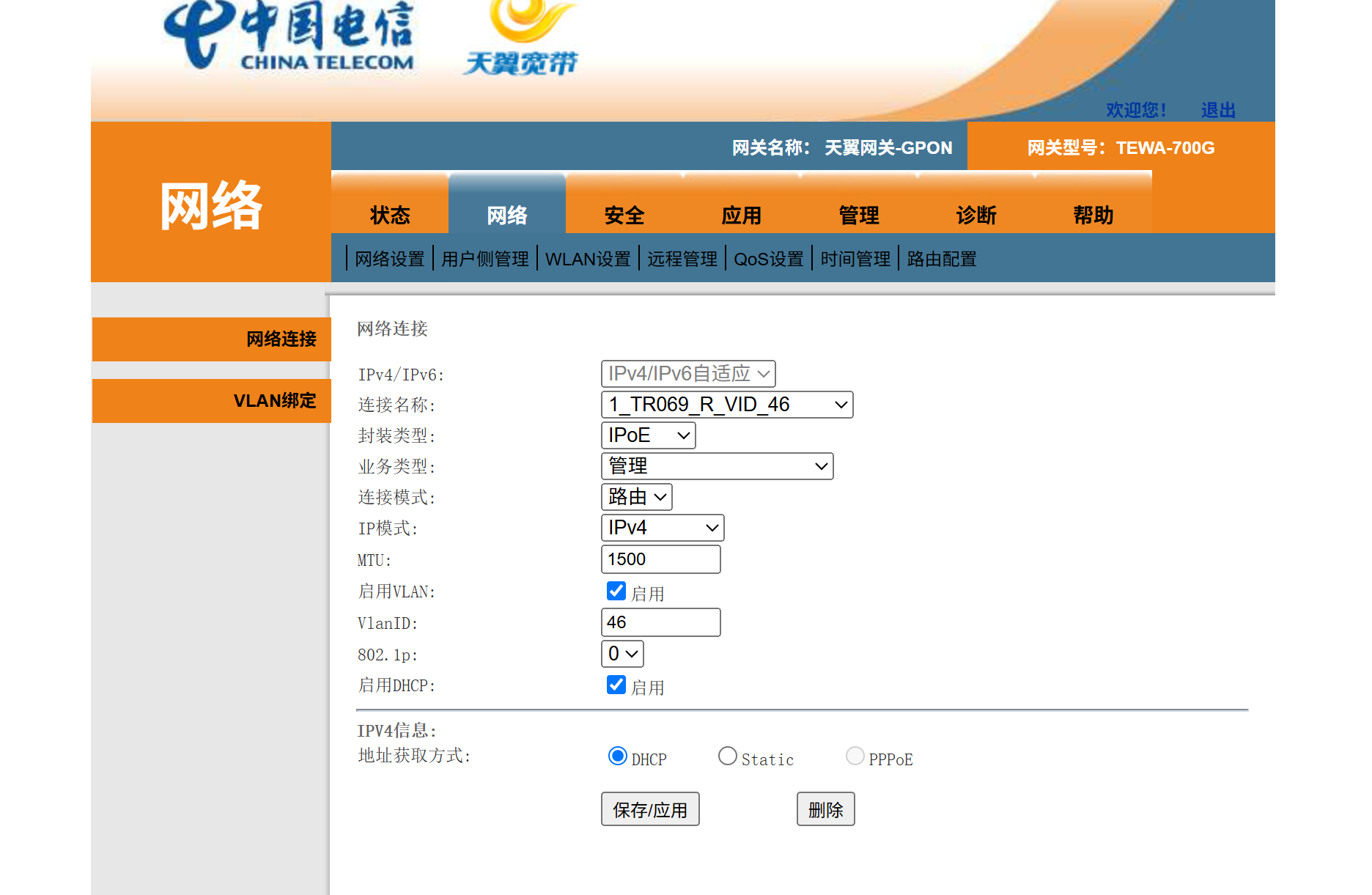
Task: Select the DHCP address radio button
Action: [617, 756]
